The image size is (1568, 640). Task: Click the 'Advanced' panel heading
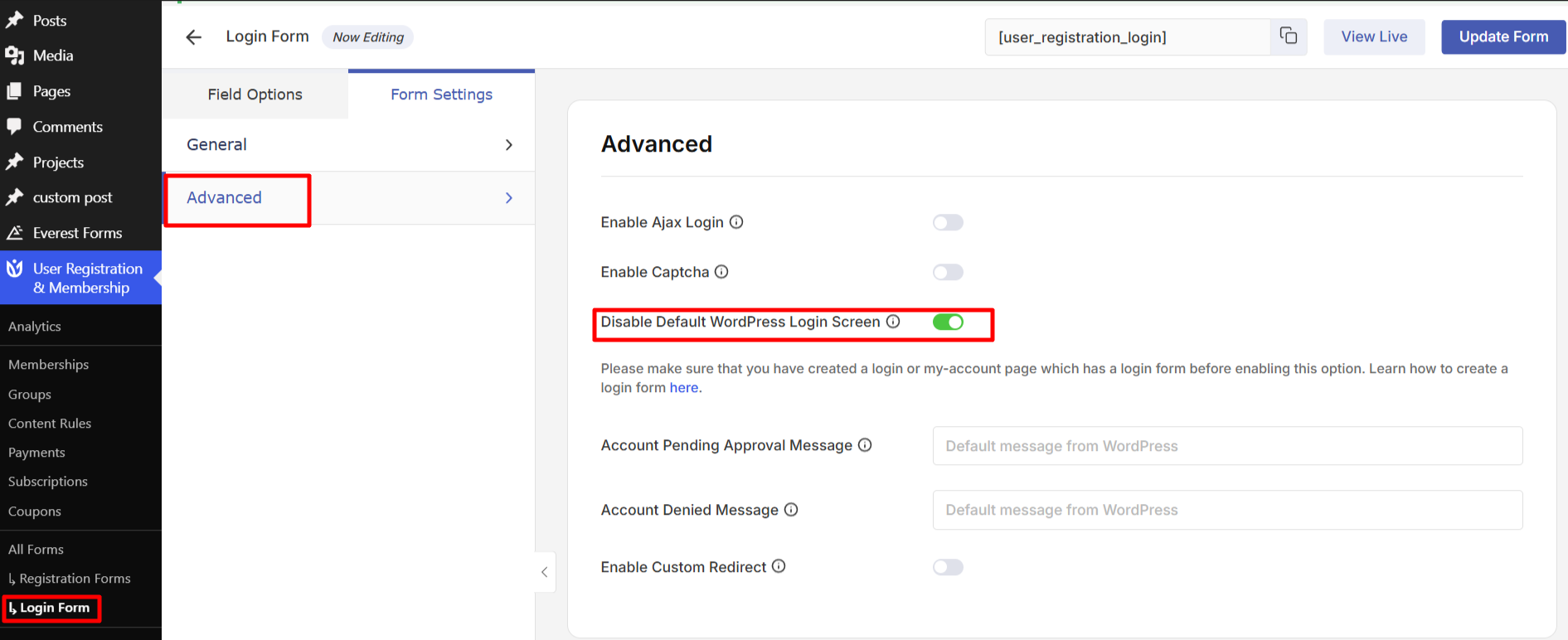(657, 144)
